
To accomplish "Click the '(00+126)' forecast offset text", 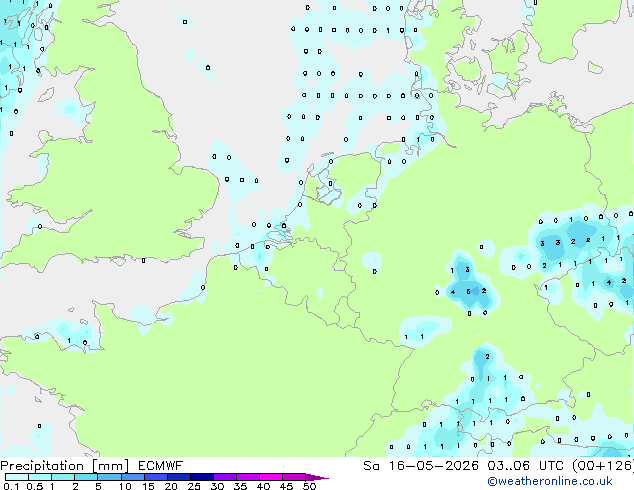I will point(602,466).
